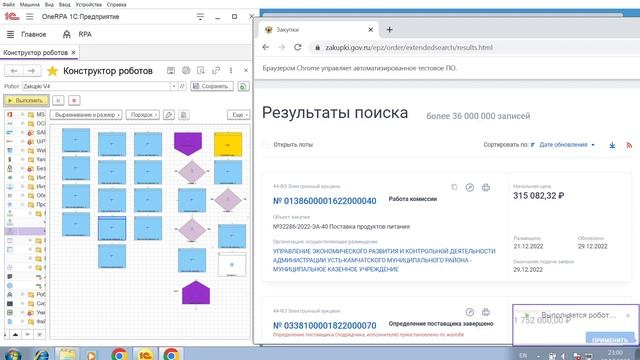Open the 1C icon in the taskbar
This screenshot has width=640, height=360.
145,354
